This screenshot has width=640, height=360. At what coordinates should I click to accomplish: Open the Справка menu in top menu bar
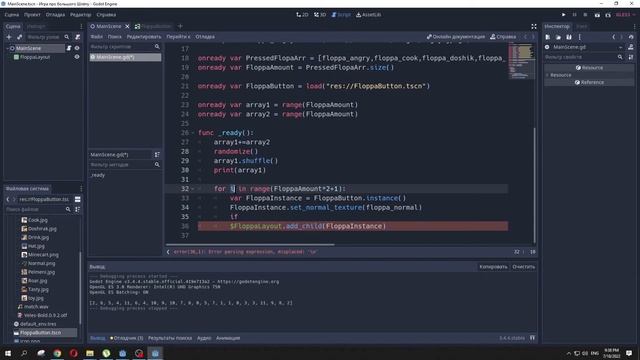click(x=106, y=15)
